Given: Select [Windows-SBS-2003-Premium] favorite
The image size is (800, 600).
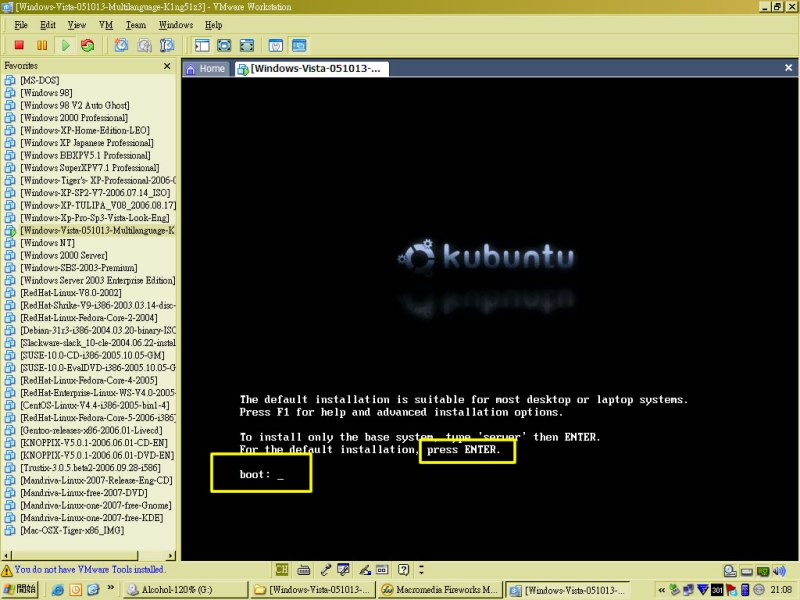Looking at the screenshot, I should [79, 267].
